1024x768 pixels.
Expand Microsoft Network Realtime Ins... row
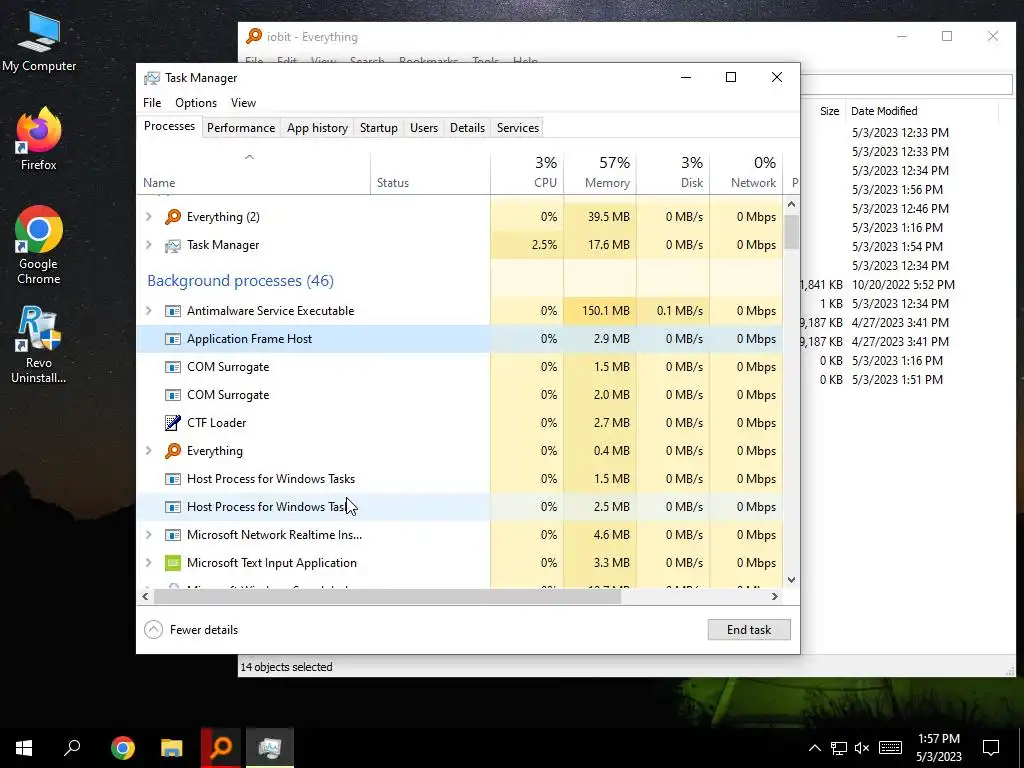(x=148, y=535)
